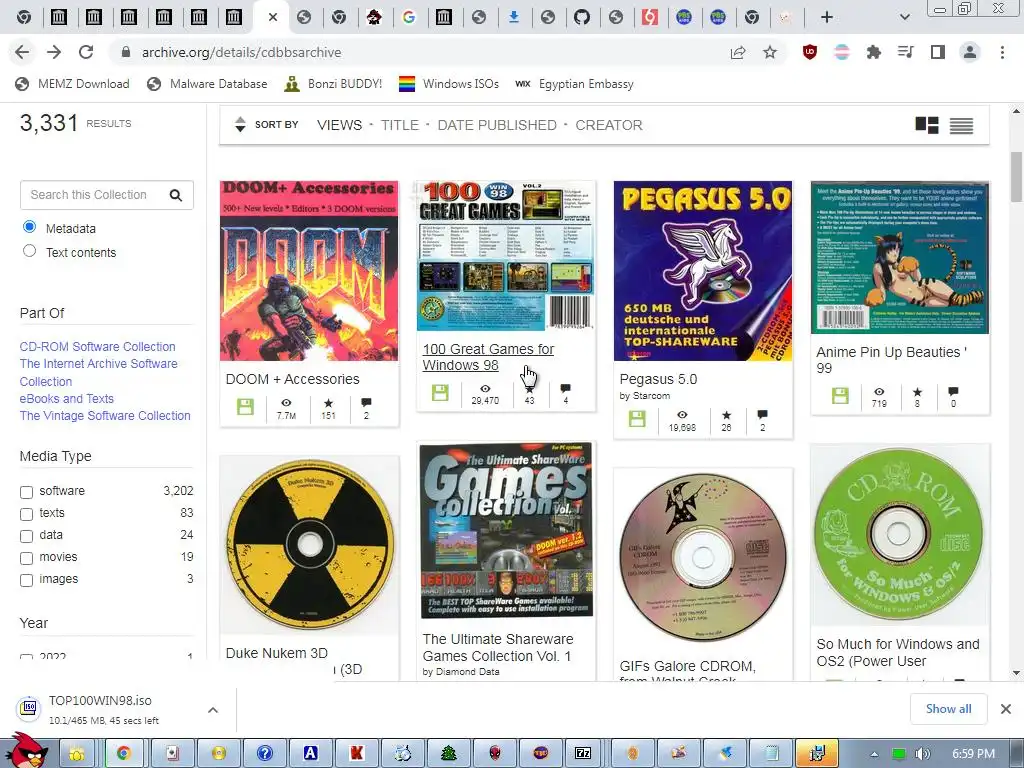This screenshot has height=768, width=1024.
Task: Open TOP100WIN98.iso download options chevron
Action: point(213,709)
